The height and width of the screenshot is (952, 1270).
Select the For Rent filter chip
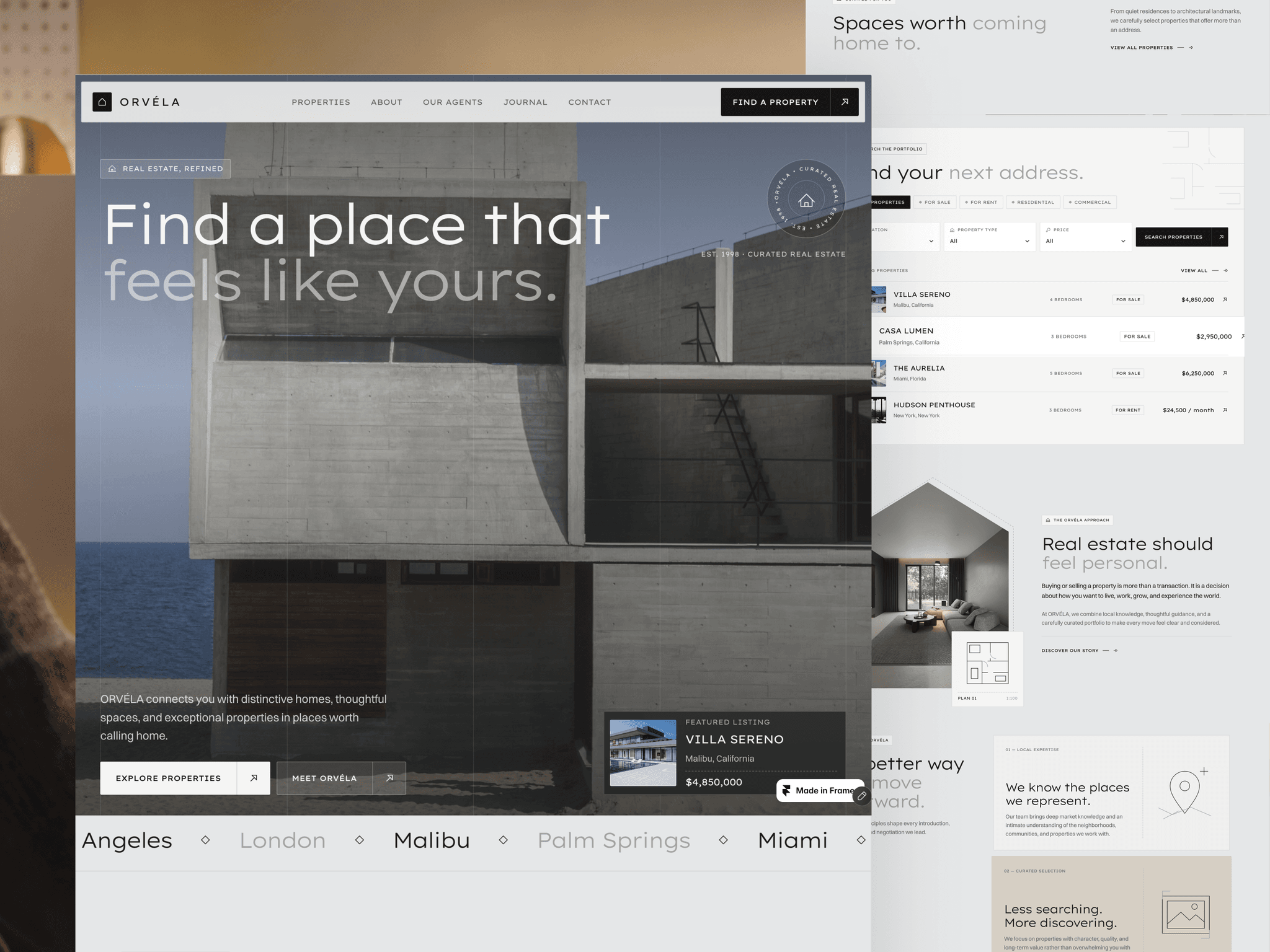point(981,202)
